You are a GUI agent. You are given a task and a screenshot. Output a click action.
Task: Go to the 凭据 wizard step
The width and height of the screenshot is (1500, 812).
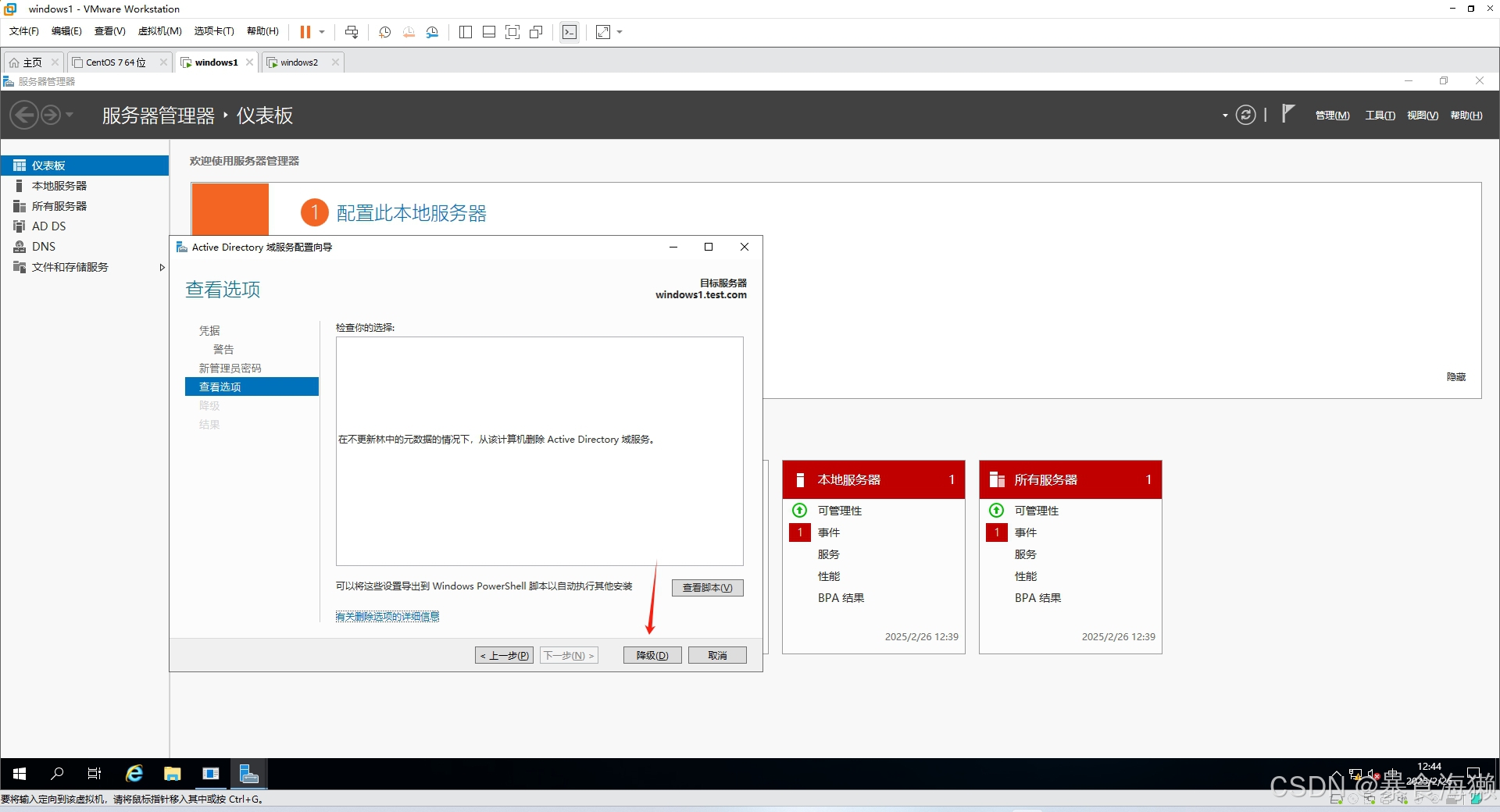209,331
